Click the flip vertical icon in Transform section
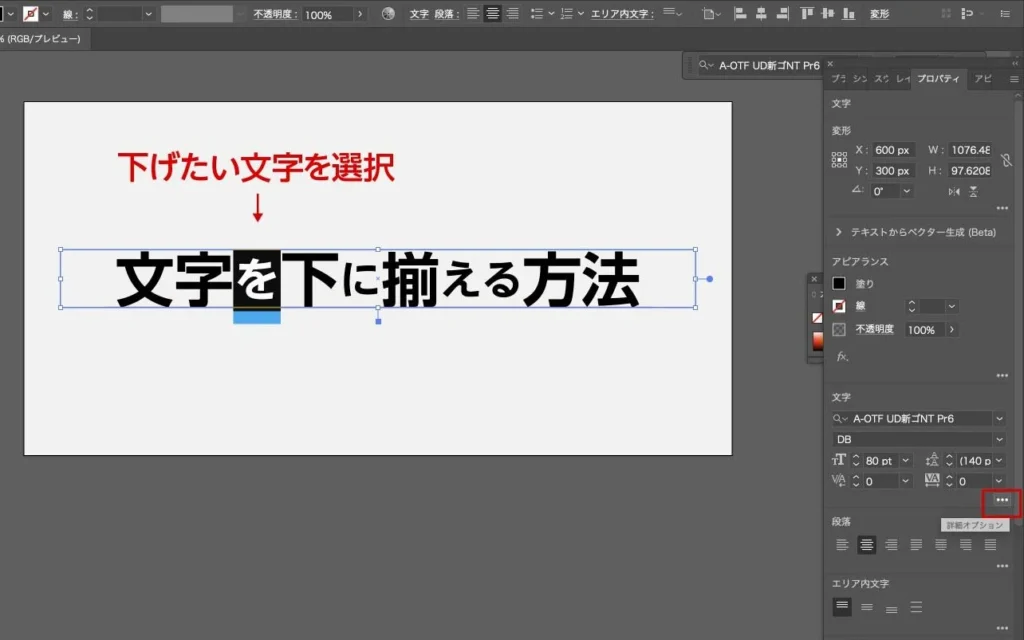 (973, 191)
